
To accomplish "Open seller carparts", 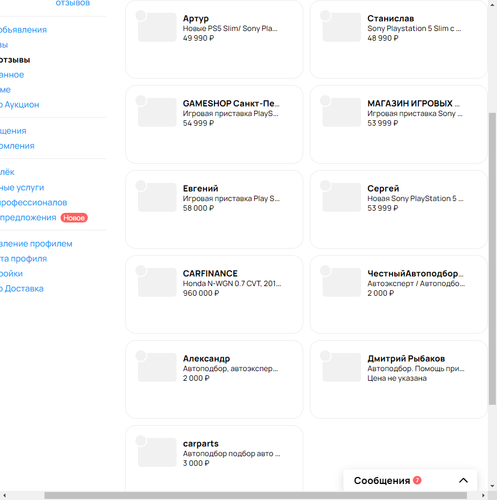I will click(201, 444).
